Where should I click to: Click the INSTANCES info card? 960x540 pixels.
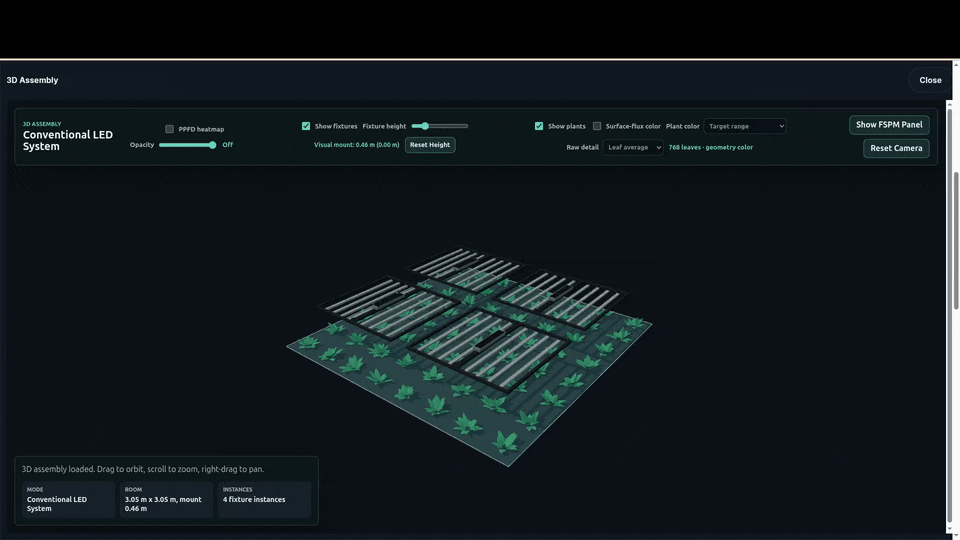[x=264, y=500]
